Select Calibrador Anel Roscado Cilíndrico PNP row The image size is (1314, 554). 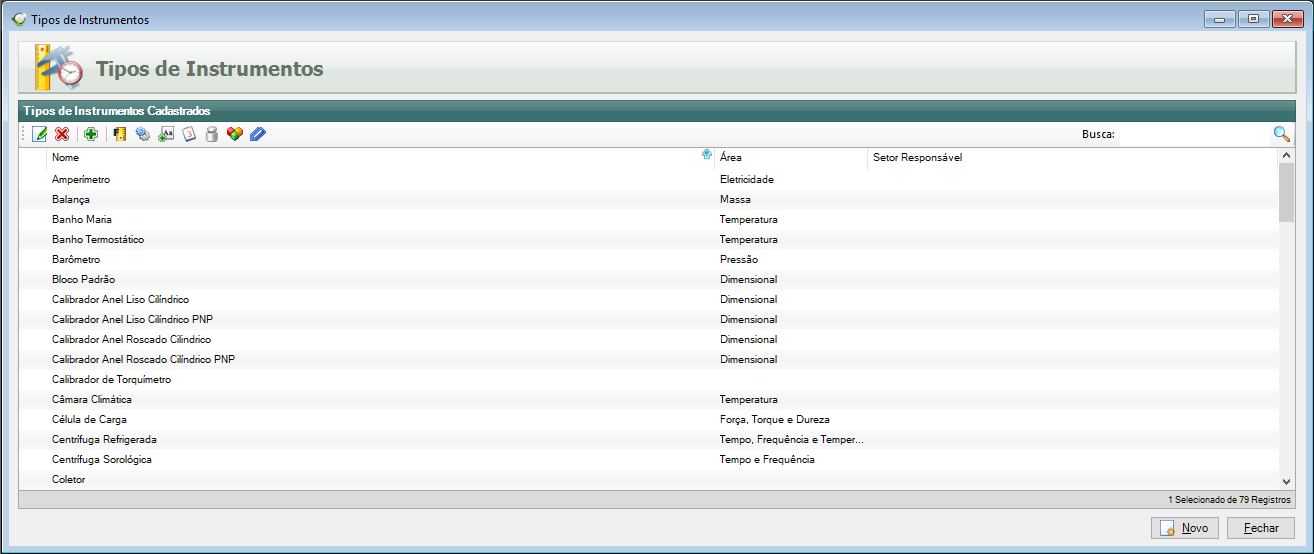pyautogui.click(x=648, y=360)
